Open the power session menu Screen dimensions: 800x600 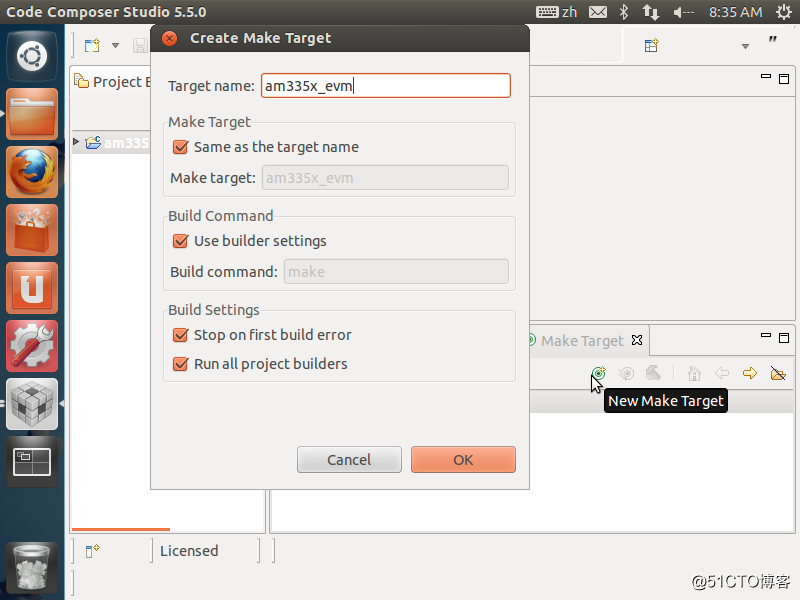coord(784,12)
